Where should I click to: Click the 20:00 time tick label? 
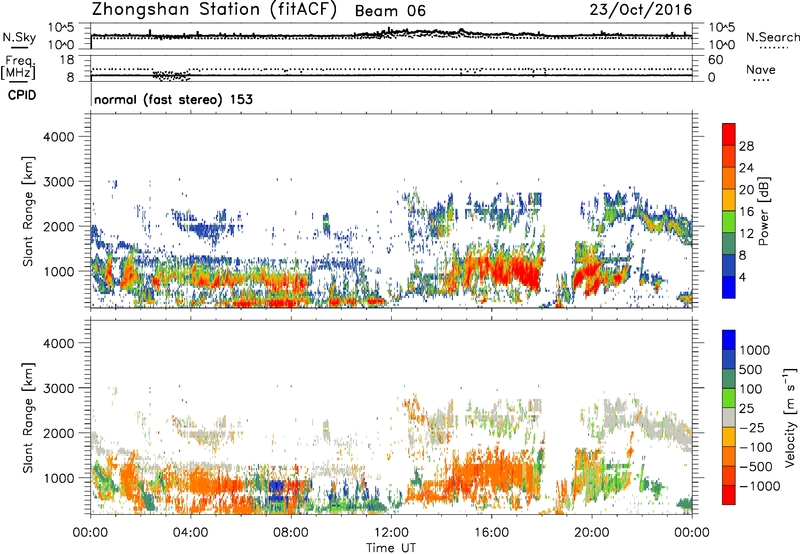pyautogui.click(x=591, y=533)
